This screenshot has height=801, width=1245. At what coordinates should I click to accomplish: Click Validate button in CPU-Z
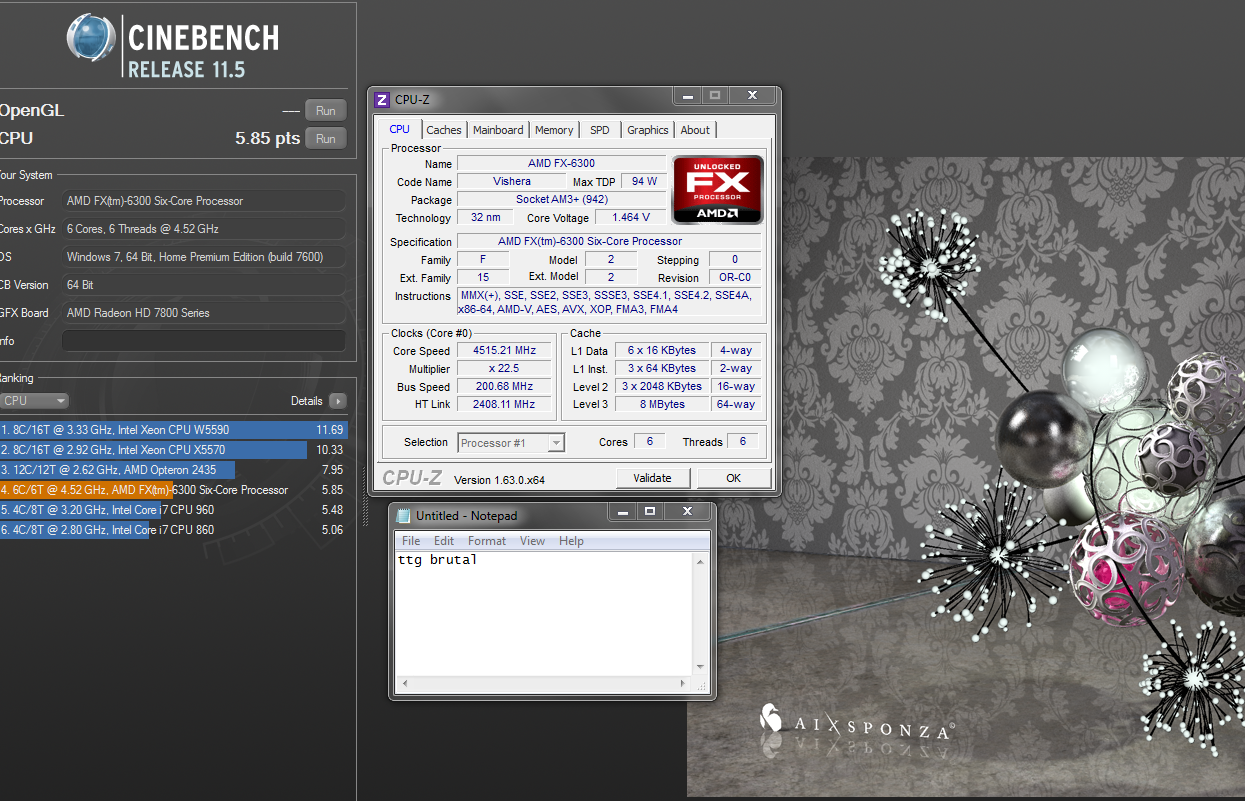(x=653, y=478)
